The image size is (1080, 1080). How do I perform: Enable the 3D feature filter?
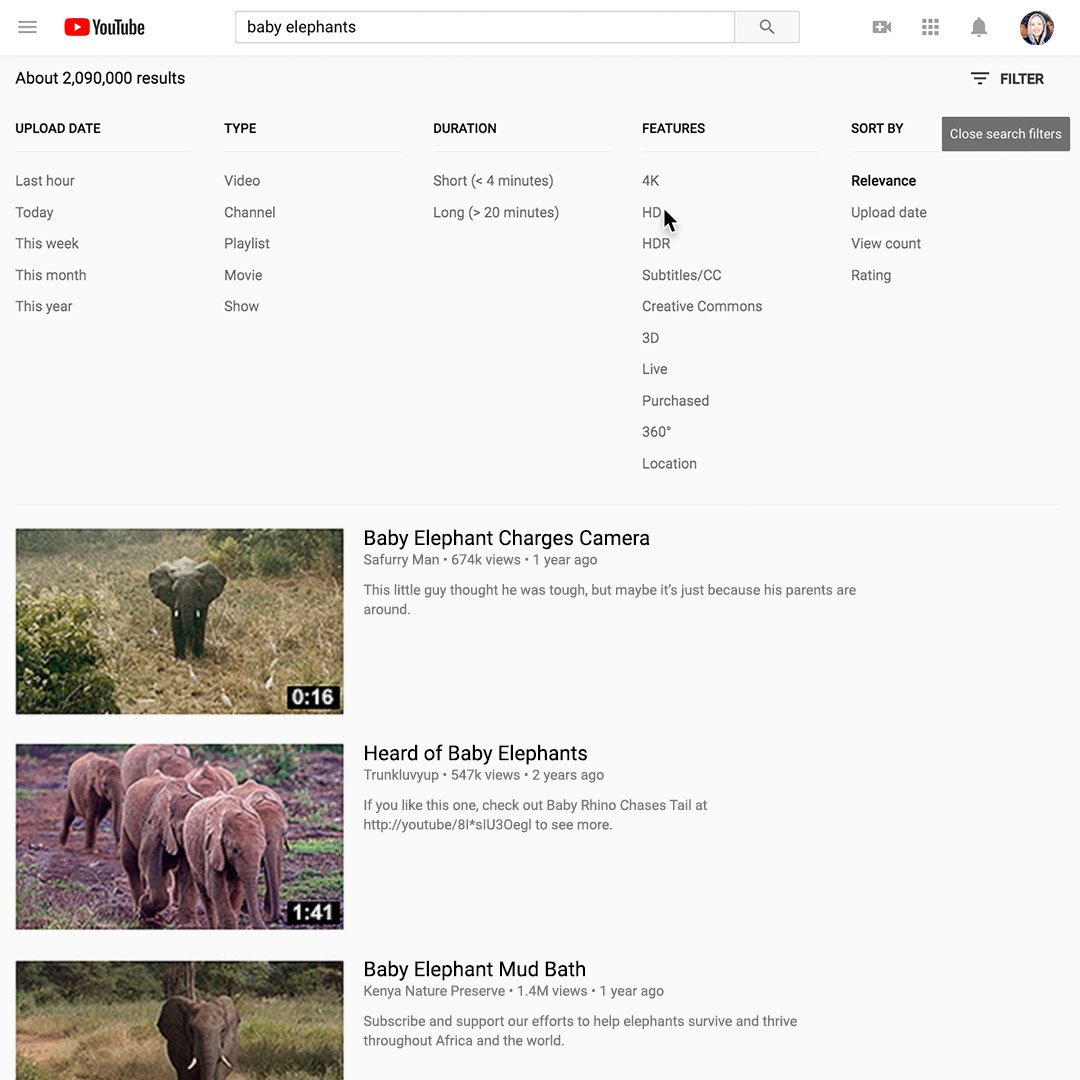650,338
